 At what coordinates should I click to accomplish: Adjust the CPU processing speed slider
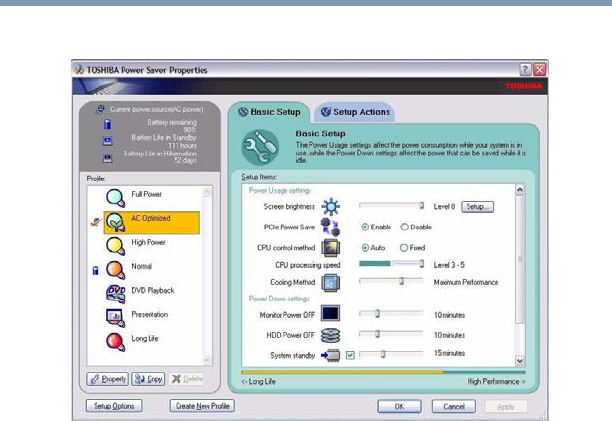pos(391,264)
